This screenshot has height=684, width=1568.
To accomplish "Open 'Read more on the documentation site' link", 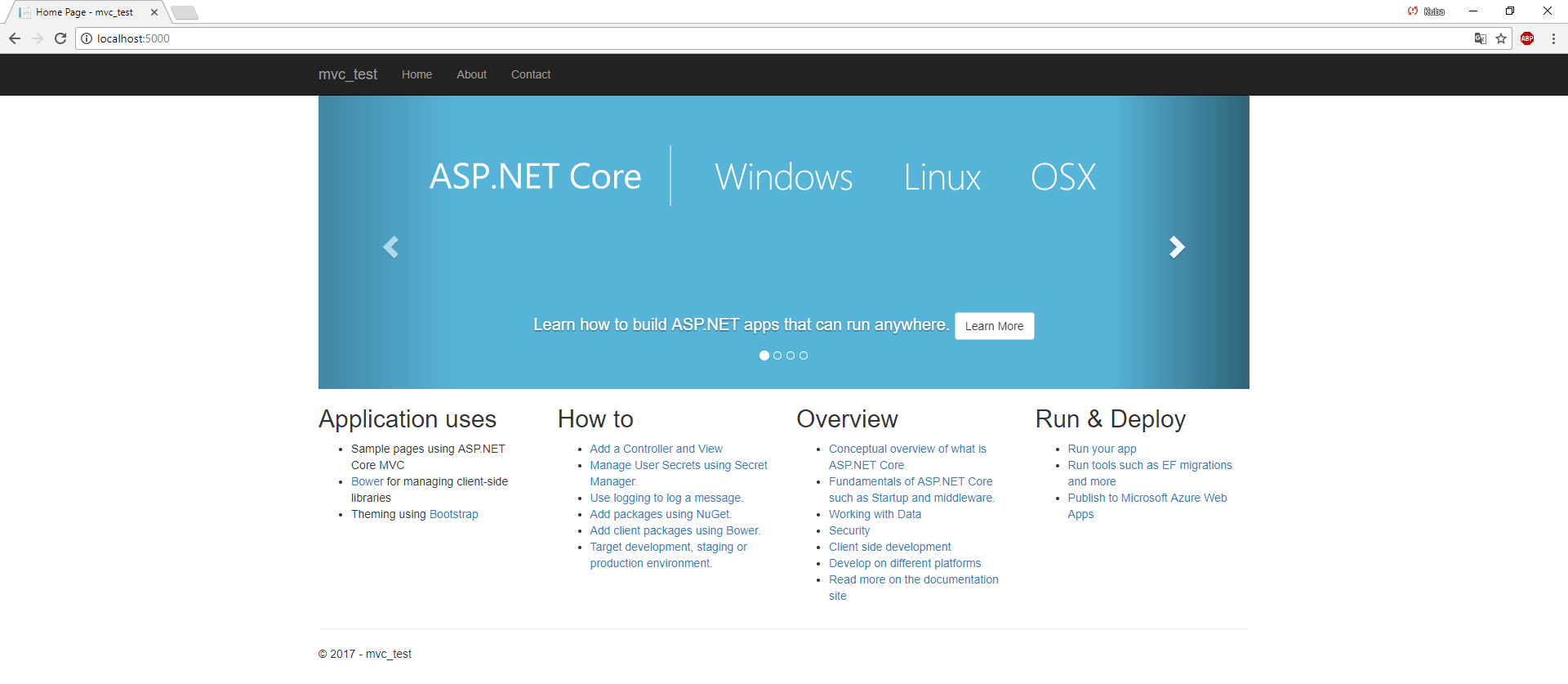I will click(x=914, y=588).
